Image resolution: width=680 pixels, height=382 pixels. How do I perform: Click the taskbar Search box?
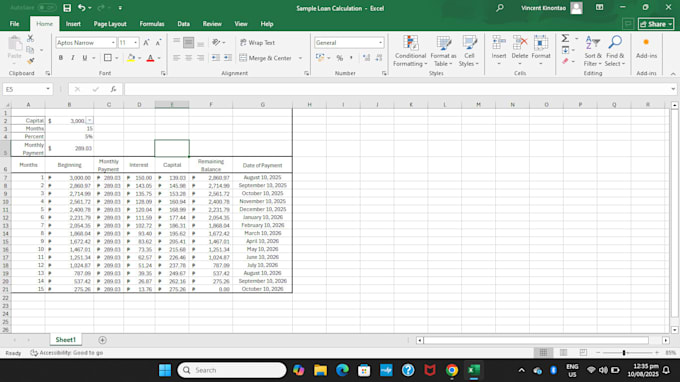(232, 370)
